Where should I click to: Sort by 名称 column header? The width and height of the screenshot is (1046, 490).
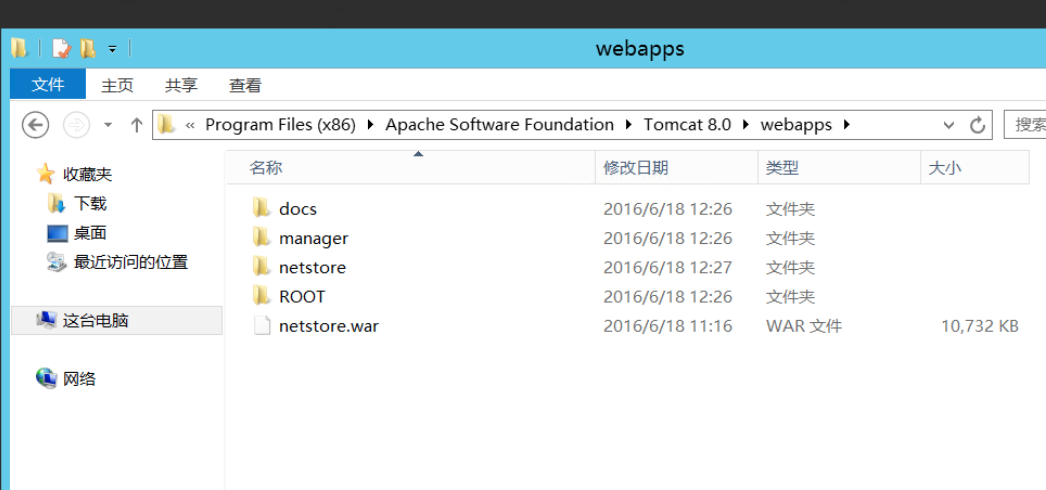tap(410, 168)
